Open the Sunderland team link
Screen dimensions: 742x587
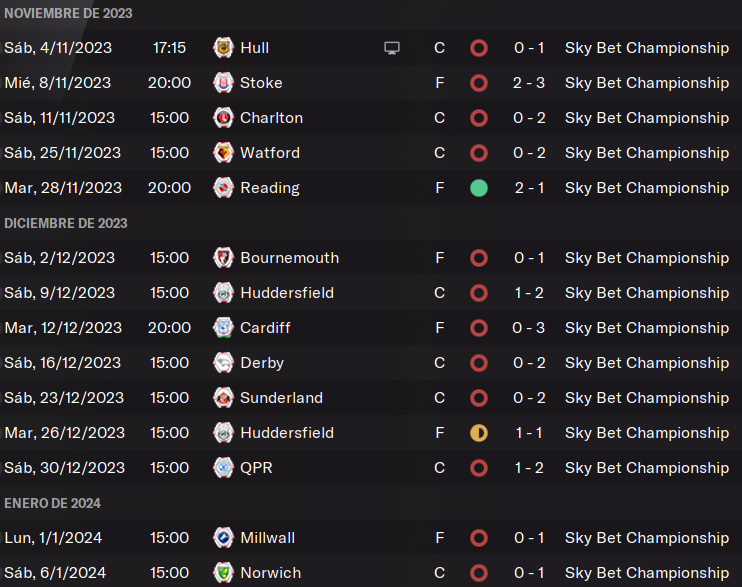(281, 398)
